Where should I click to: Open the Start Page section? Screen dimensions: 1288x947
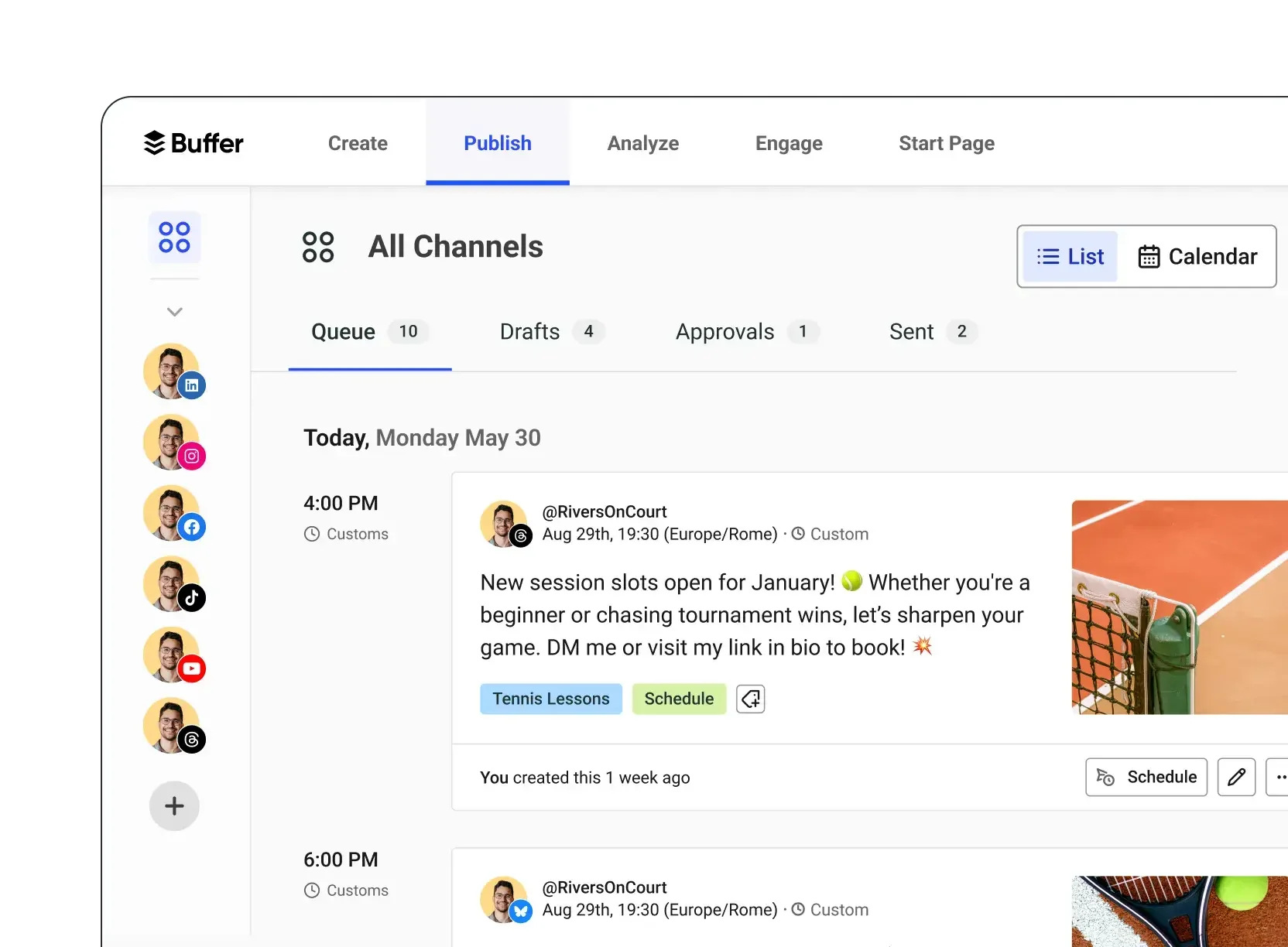tap(946, 143)
